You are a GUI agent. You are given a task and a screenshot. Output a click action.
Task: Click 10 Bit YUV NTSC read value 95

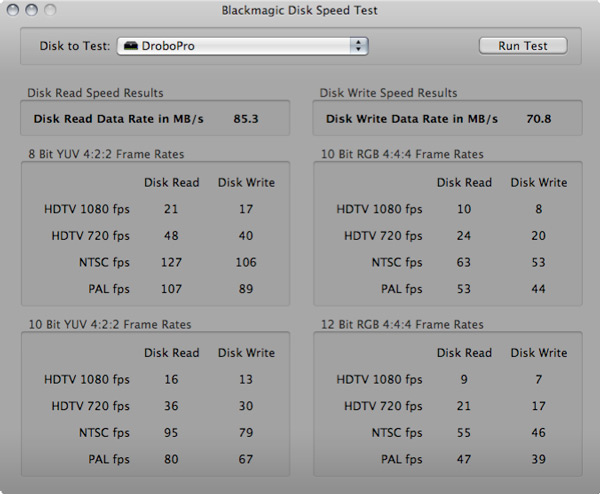point(171,433)
